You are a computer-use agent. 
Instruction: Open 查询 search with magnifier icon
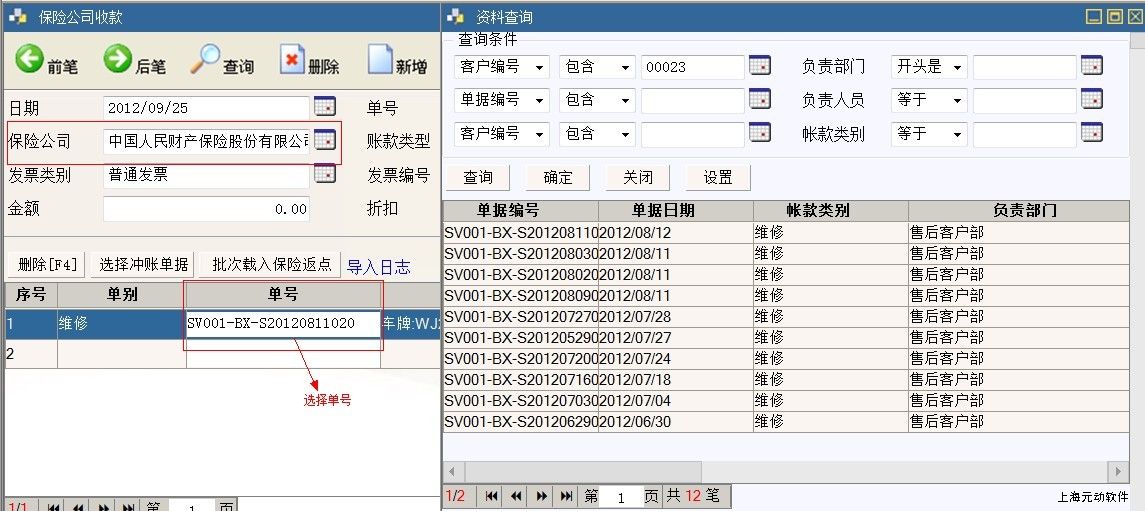coord(205,60)
